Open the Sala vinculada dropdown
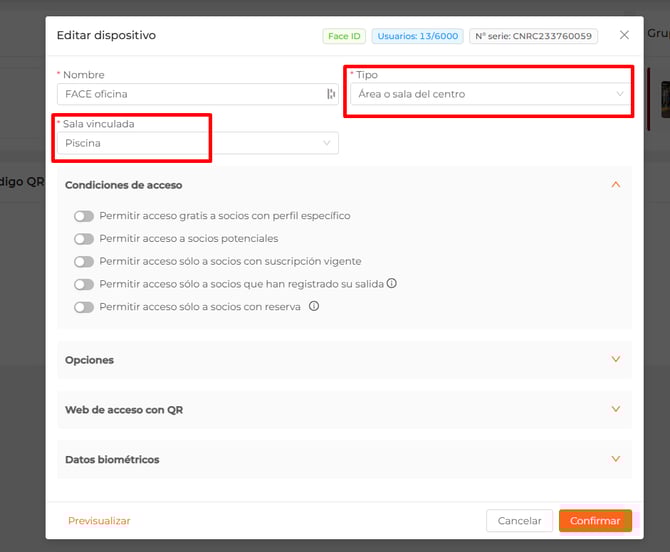Viewport: 670px width, 552px height. coord(197,143)
